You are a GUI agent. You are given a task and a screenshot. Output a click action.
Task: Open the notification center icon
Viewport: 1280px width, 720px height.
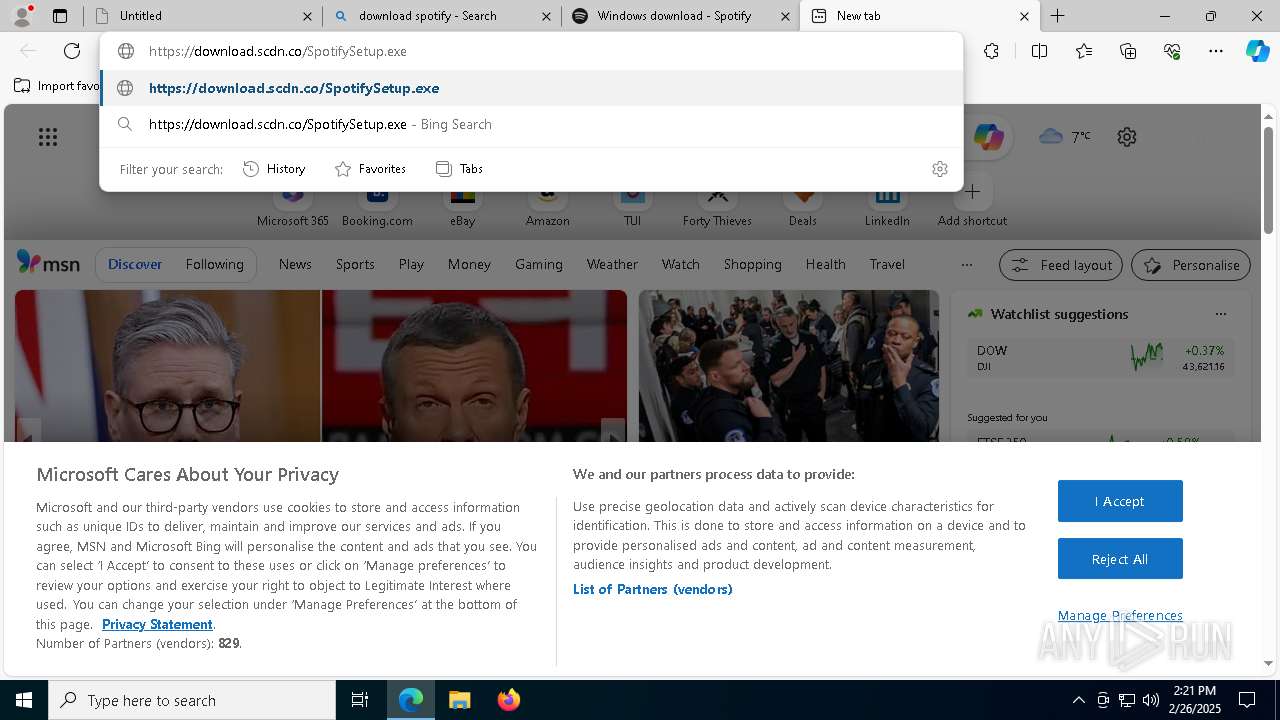click(1247, 700)
